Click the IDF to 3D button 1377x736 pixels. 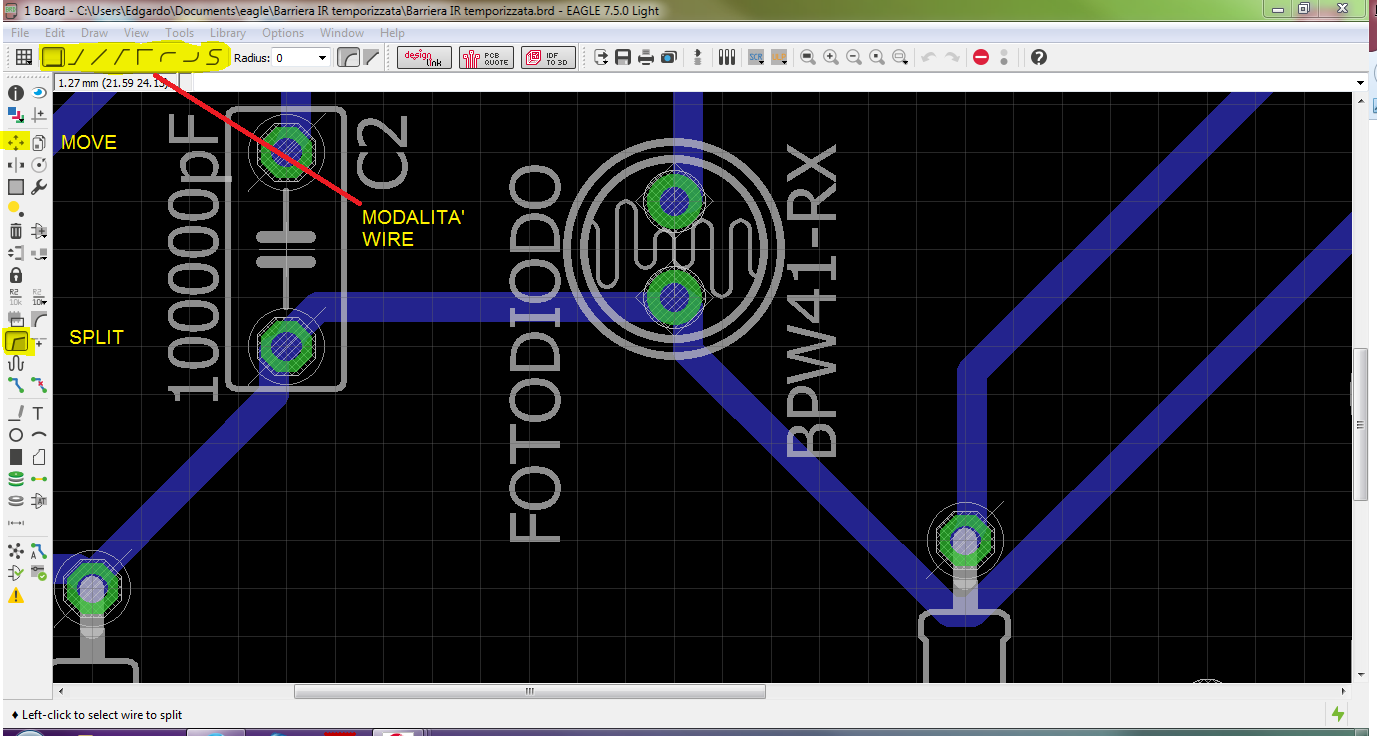548,58
